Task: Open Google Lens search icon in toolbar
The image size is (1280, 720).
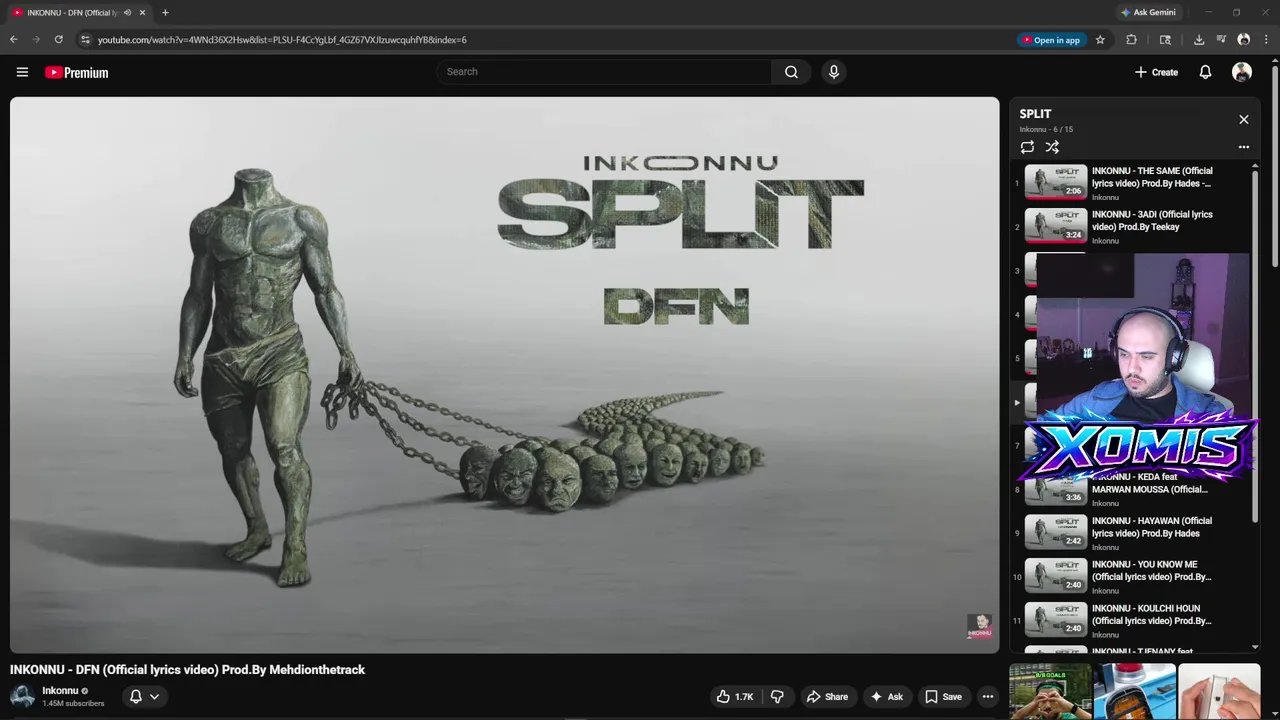Action: (x=1165, y=40)
